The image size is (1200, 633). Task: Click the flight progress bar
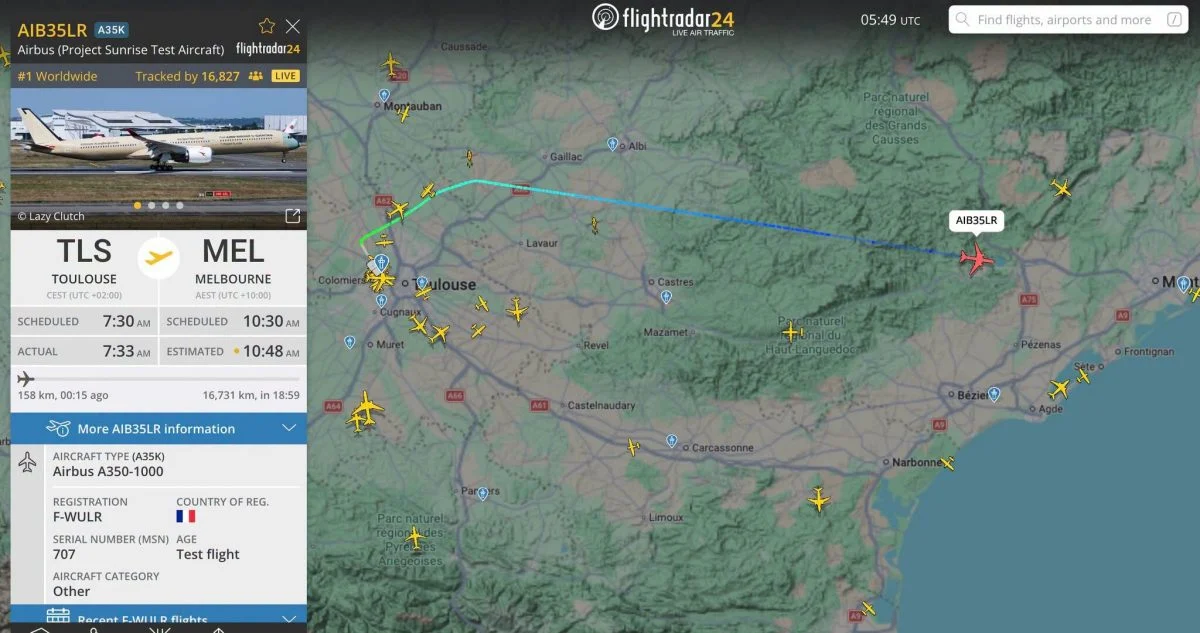[158, 379]
